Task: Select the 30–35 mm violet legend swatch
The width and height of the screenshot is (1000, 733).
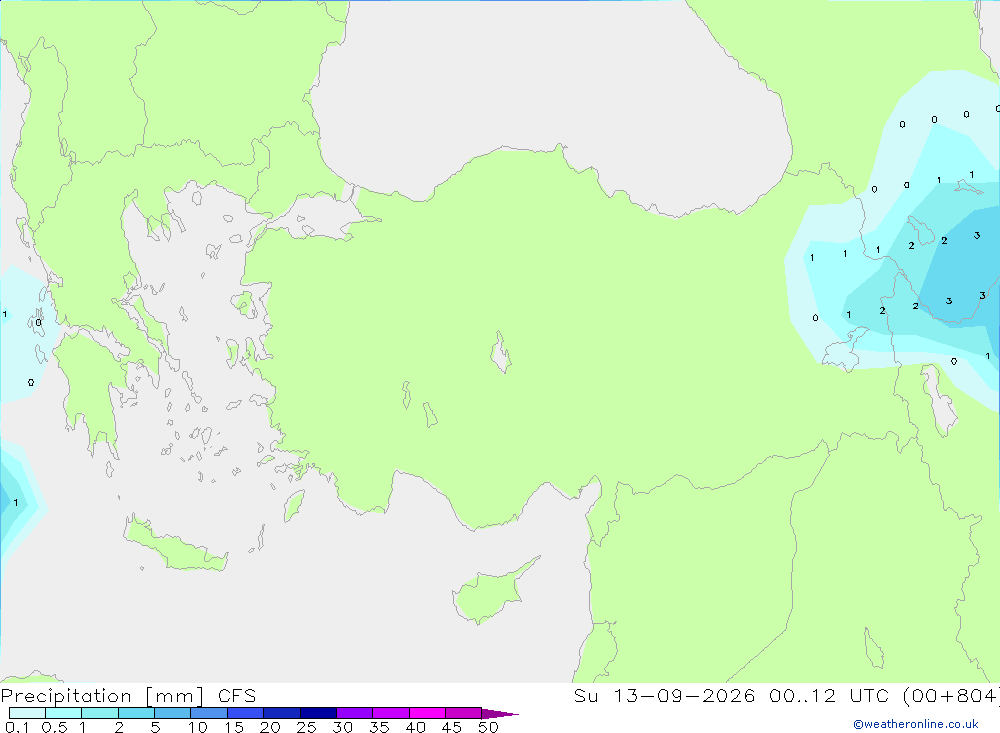Action: click(355, 713)
